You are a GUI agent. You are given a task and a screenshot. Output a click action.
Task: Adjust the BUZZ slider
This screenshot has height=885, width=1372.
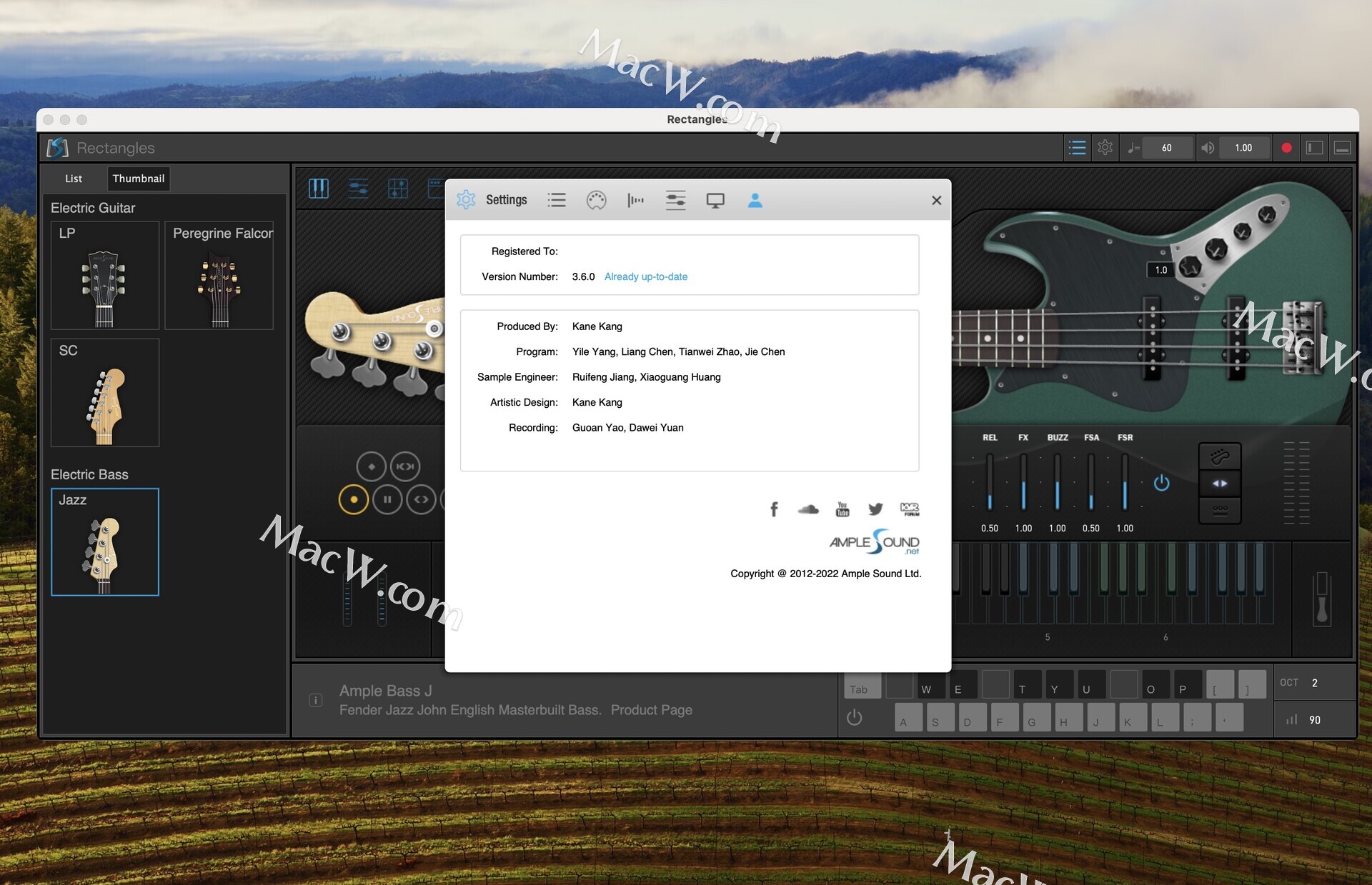[1058, 482]
